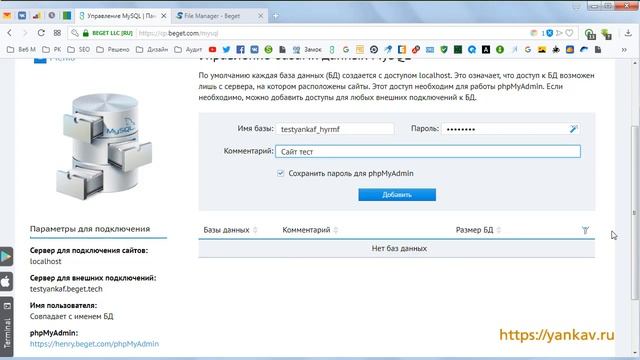Open the Twitter bookmark icon

226,49
